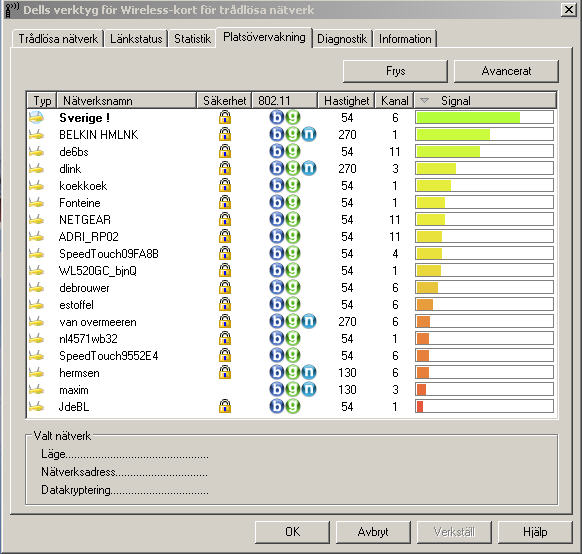
Task: Click the Frys button
Action: pos(395,71)
